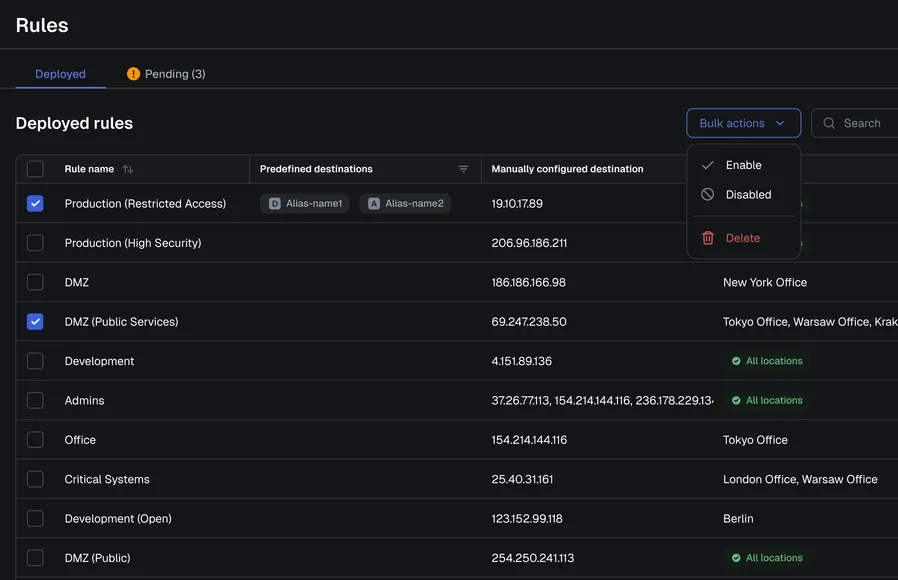The image size is (898, 580).
Task: Open the Predefined destinations filter icon
Action: [463, 169]
